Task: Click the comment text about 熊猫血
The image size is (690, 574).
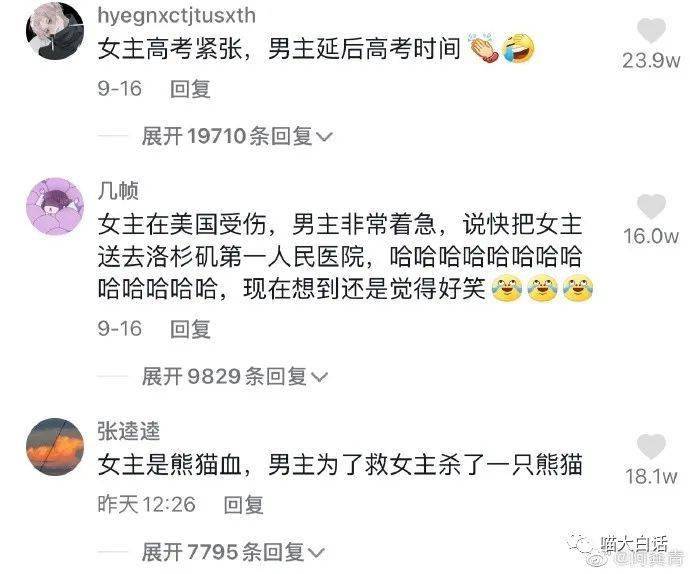Action: 340,465
